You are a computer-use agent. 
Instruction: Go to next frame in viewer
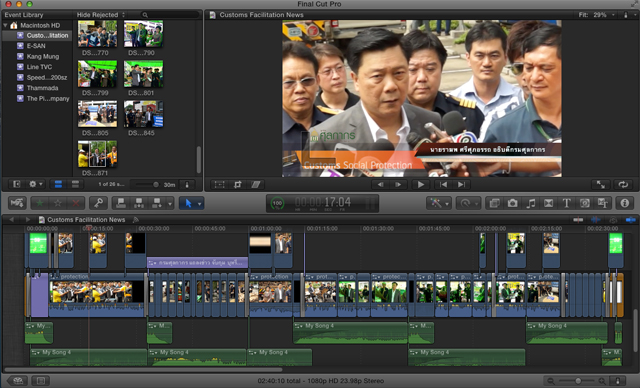[398, 185]
